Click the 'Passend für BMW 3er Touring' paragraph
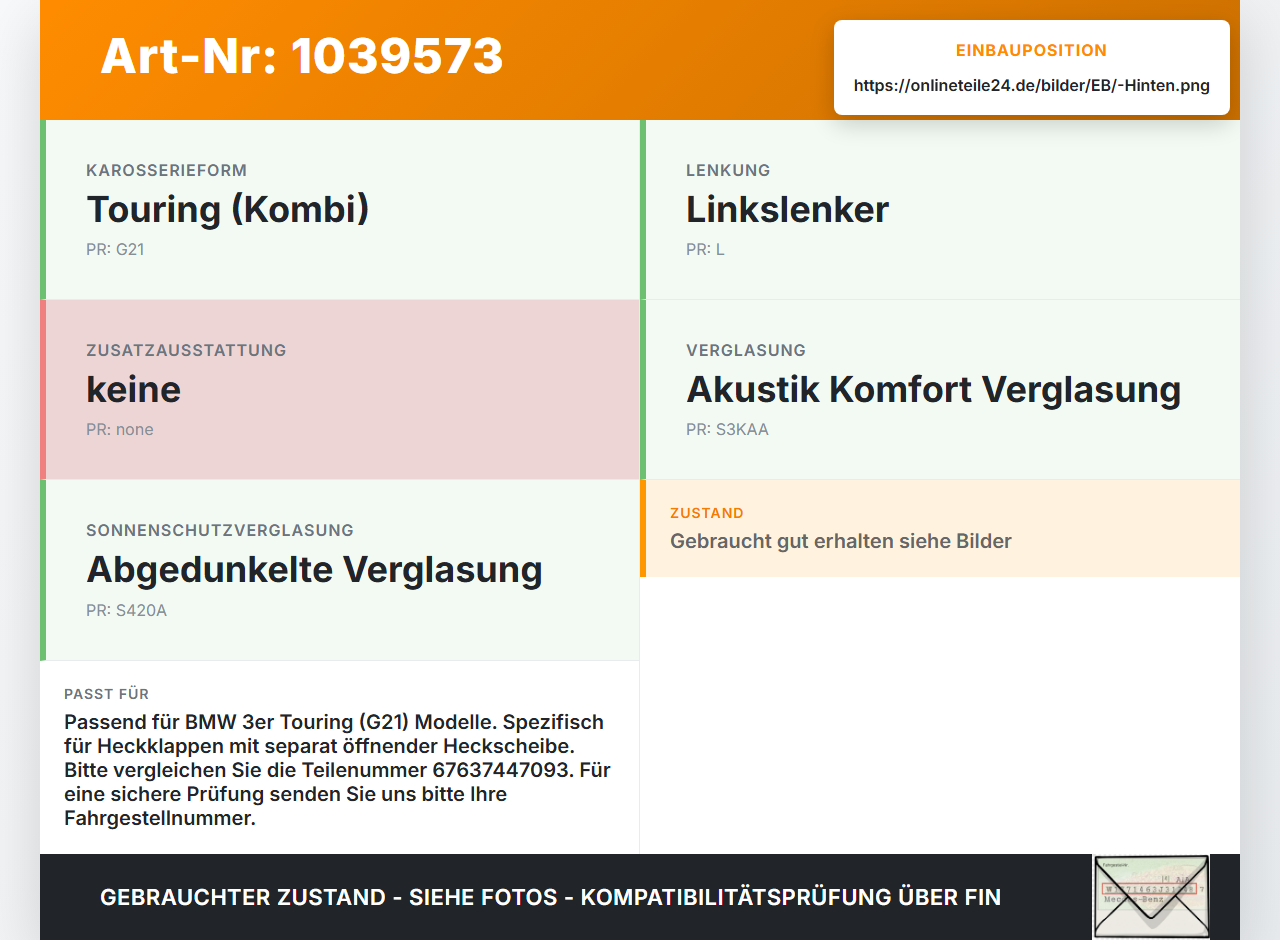Screen dimensions: 1280x940 tap(338, 770)
